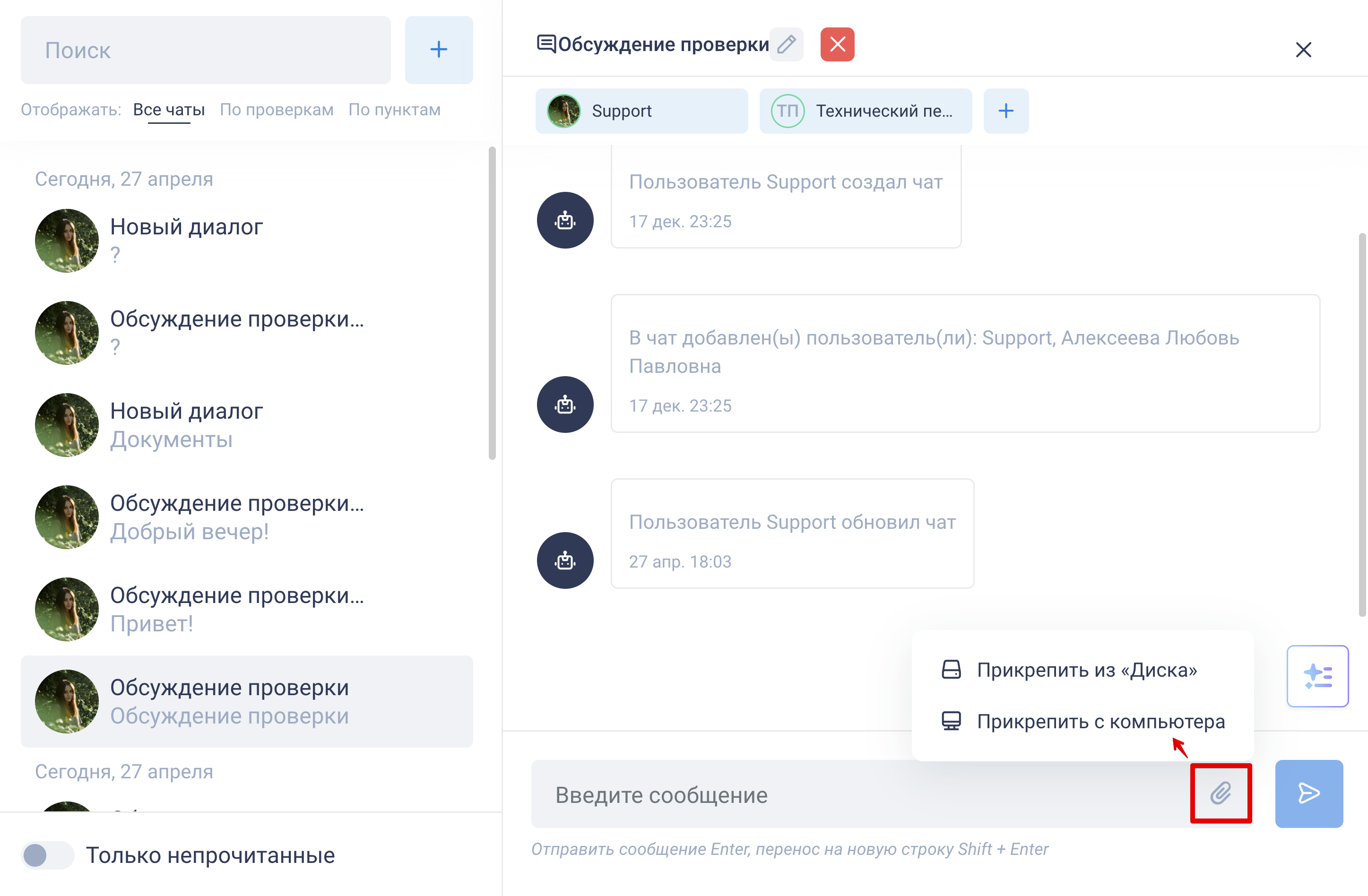Click the ТП participant avatar circle
The width and height of the screenshot is (1368, 896).
[x=788, y=111]
